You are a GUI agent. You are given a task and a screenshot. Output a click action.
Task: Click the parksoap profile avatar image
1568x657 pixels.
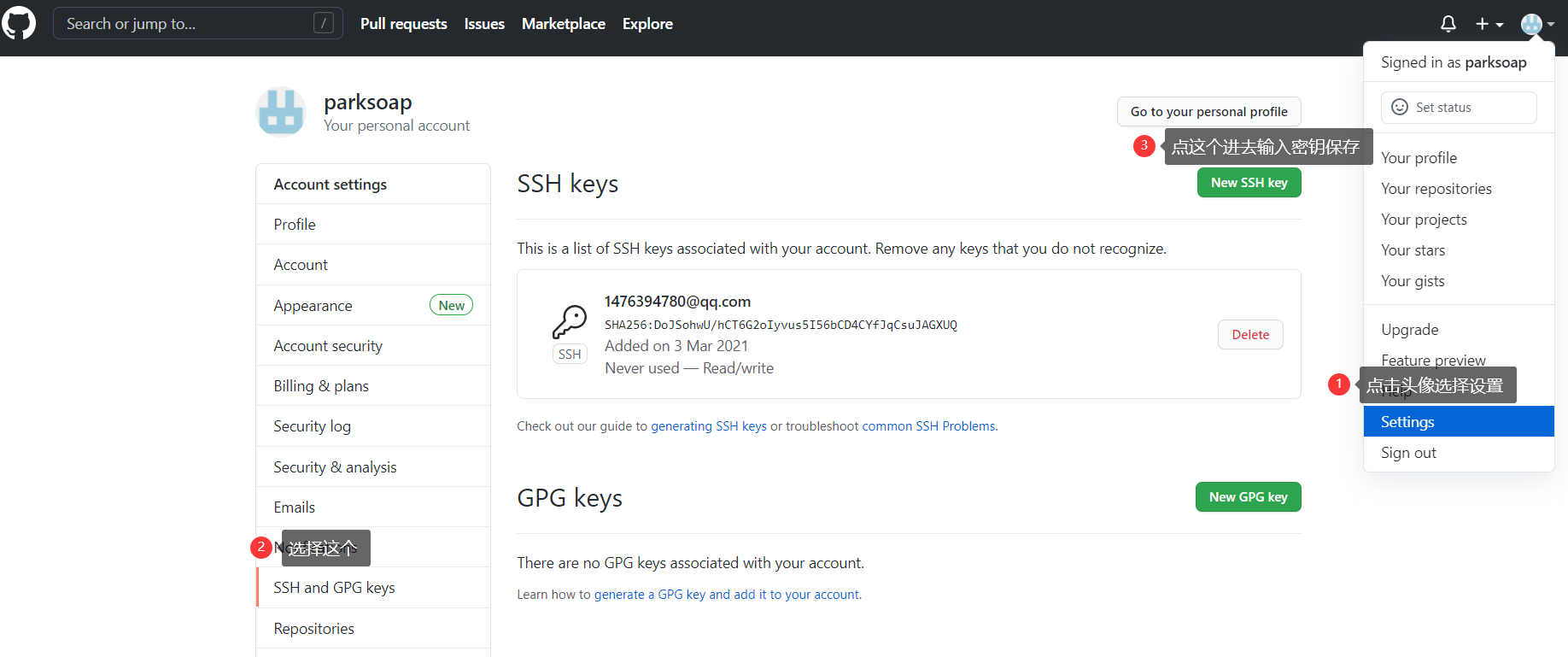(x=281, y=112)
